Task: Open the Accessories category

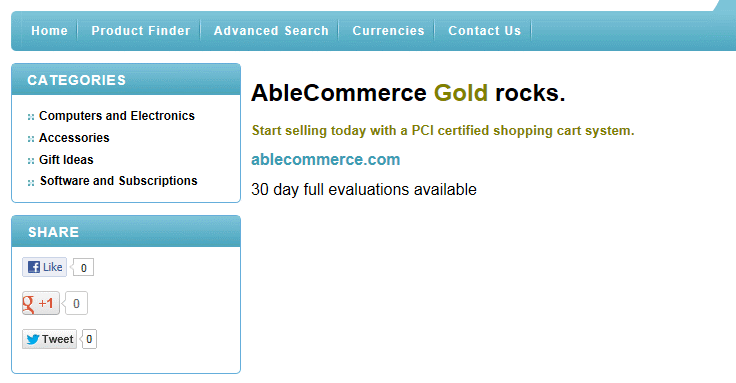Action: (74, 138)
